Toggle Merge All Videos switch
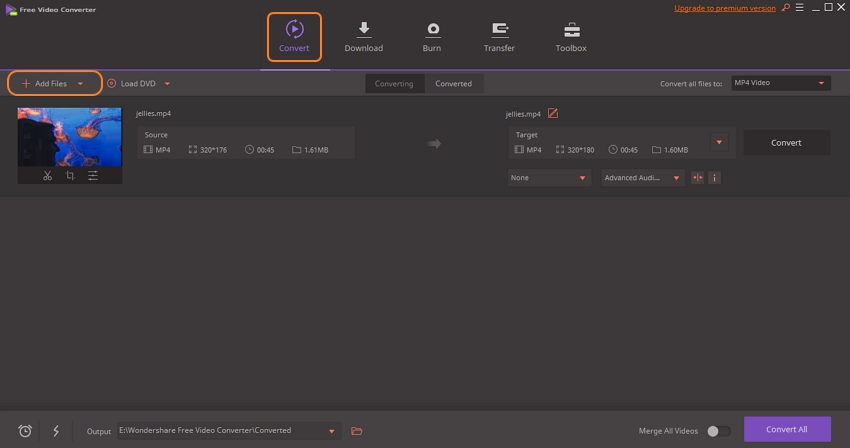The height and width of the screenshot is (448, 850). [x=718, y=431]
